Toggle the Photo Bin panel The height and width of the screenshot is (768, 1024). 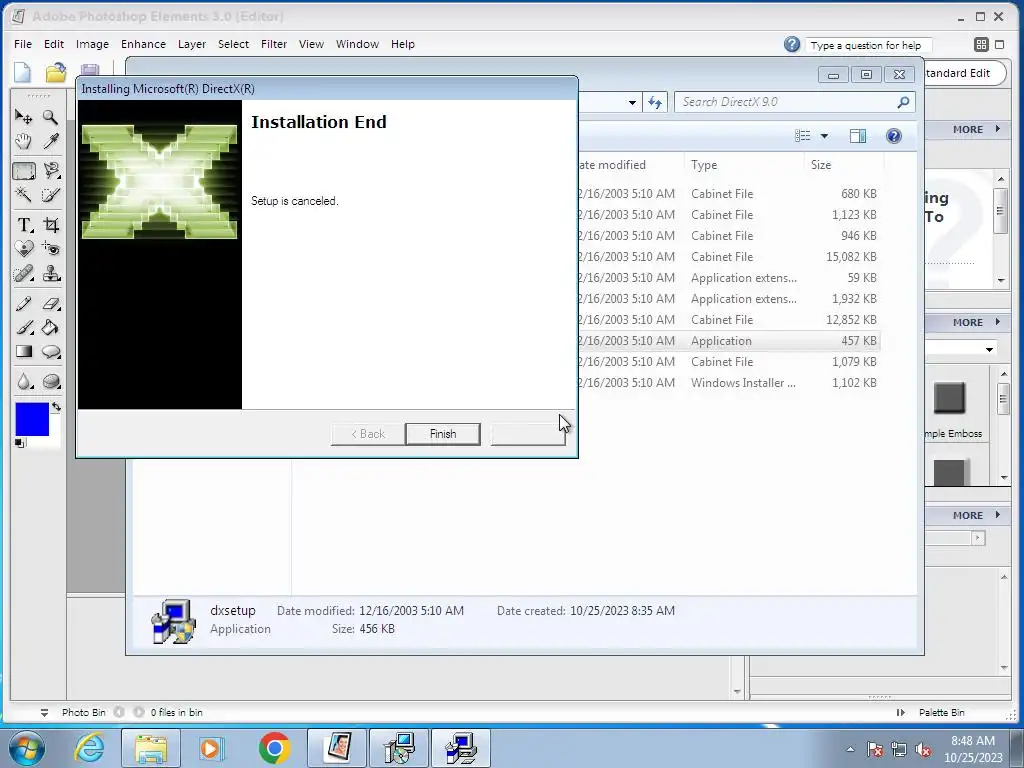(x=44, y=712)
